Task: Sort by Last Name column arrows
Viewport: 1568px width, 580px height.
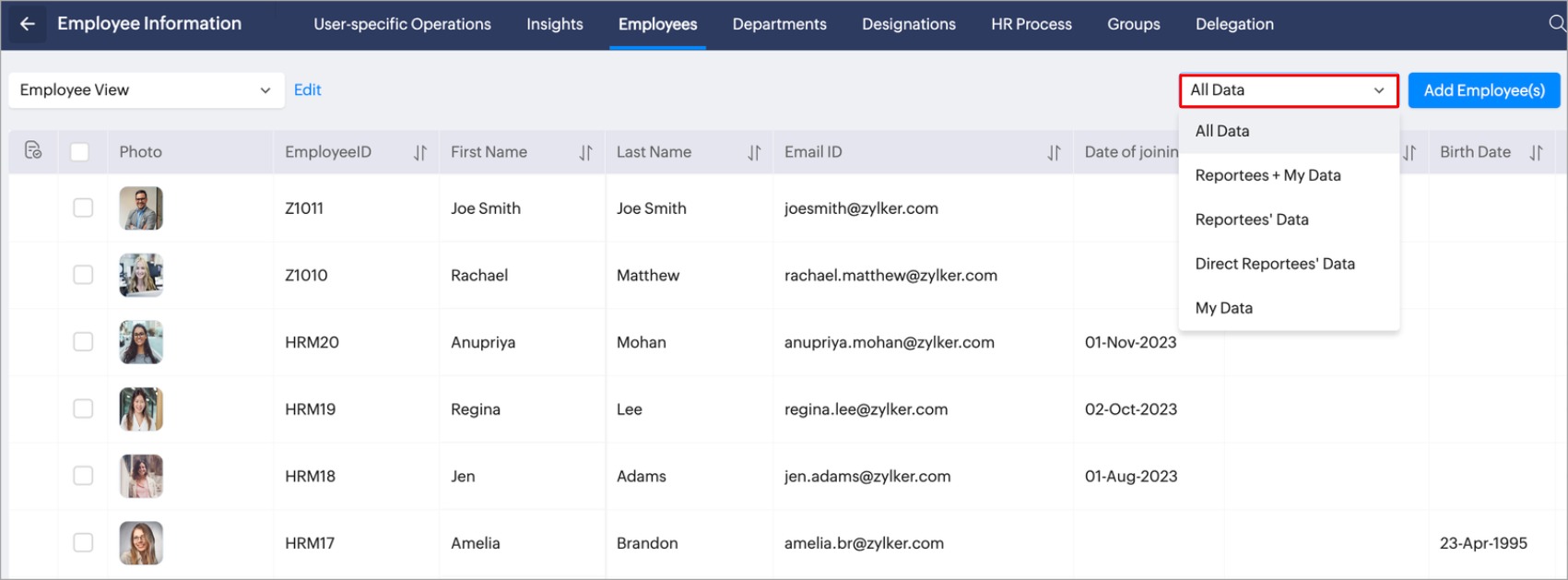Action: 754,153
